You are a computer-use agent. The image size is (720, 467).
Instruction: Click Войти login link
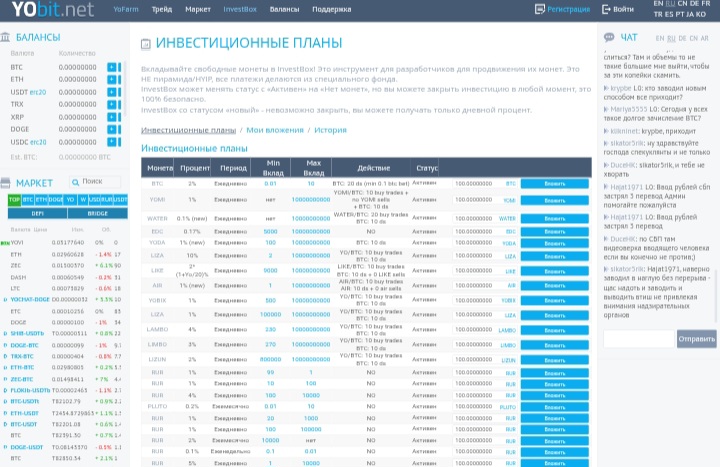click(x=624, y=9)
